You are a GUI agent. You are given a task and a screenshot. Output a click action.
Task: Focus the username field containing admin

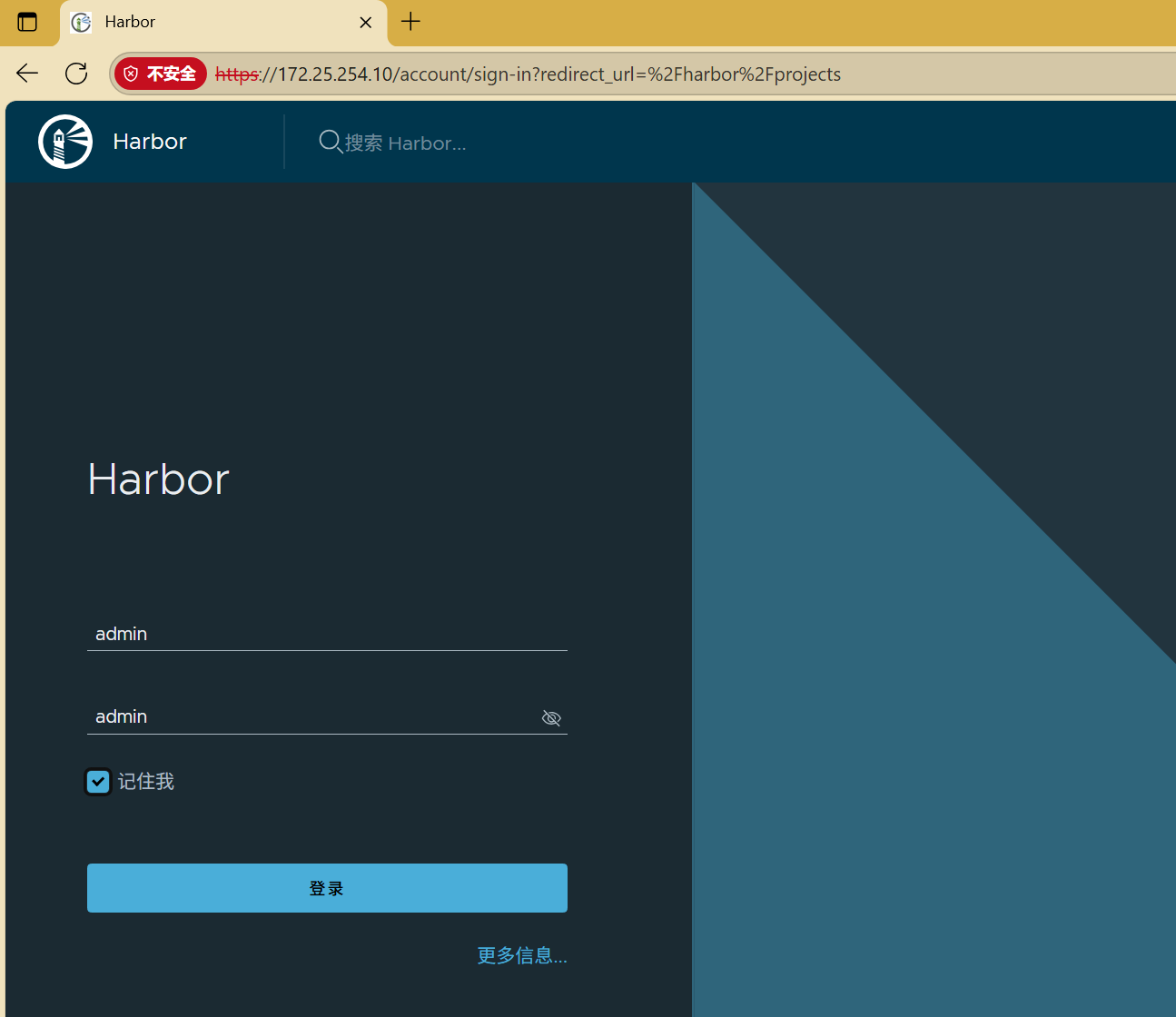coord(327,634)
